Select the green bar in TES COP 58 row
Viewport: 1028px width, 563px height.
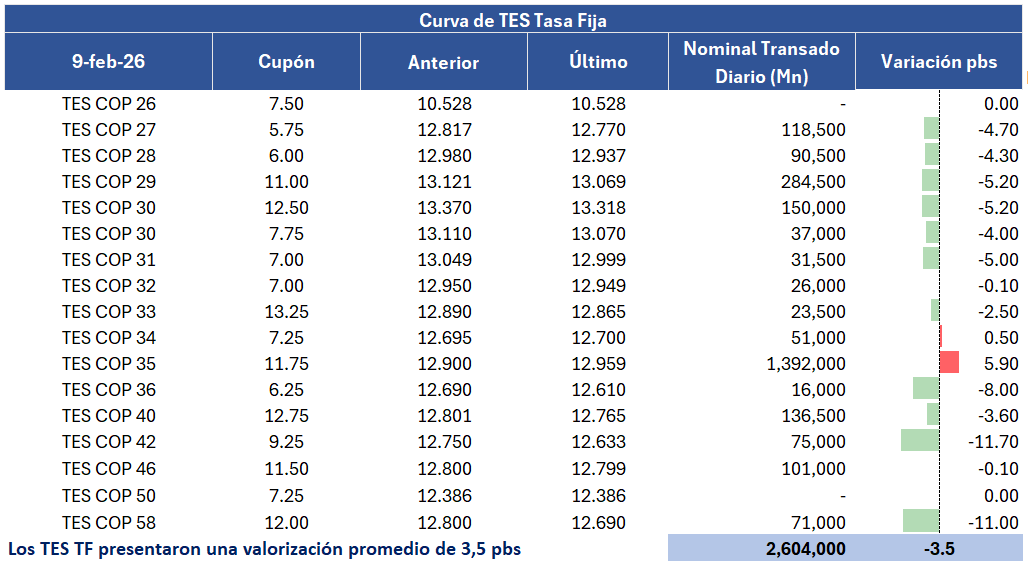click(921, 522)
